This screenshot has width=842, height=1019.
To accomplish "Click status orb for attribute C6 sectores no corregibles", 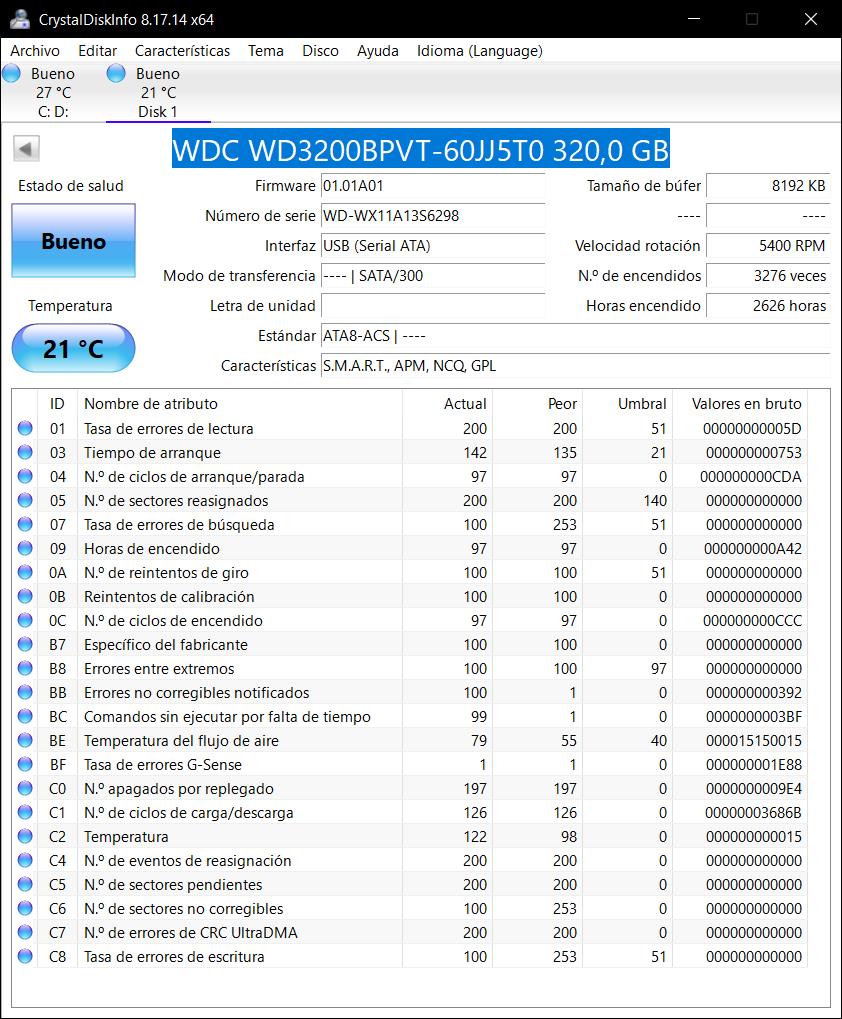I will pyautogui.click(x=25, y=909).
